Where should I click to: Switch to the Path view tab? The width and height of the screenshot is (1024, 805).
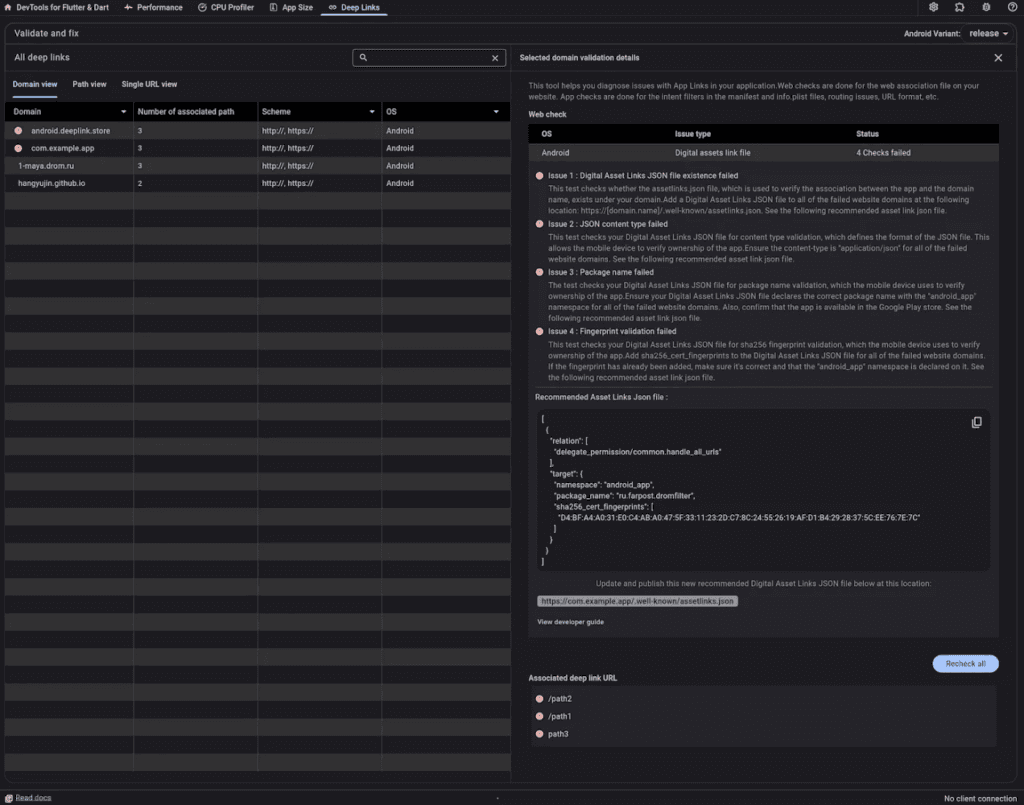[x=89, y=84]
